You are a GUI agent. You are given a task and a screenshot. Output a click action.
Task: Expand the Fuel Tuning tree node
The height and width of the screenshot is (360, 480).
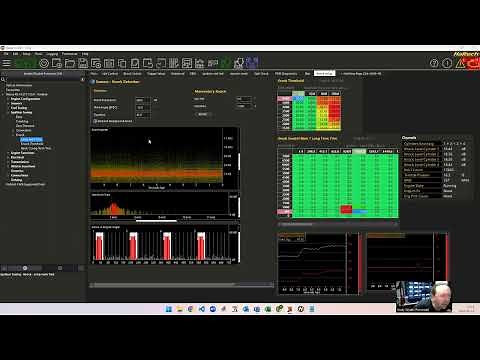8,108
